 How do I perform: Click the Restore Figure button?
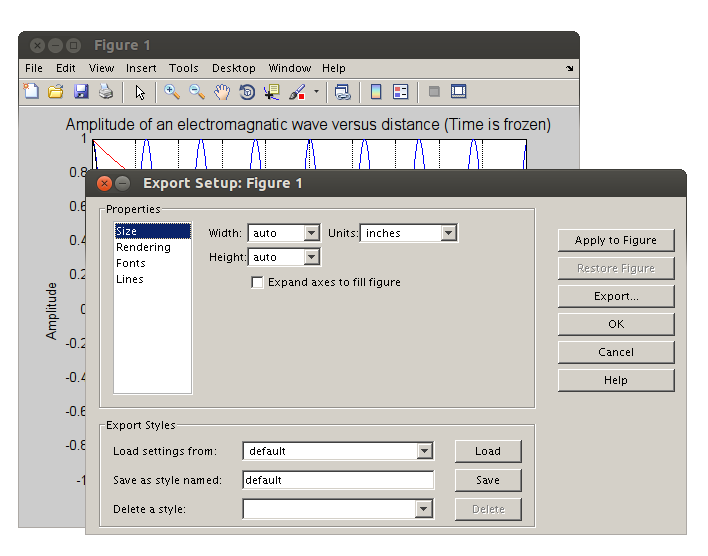[x=616, y=268]
